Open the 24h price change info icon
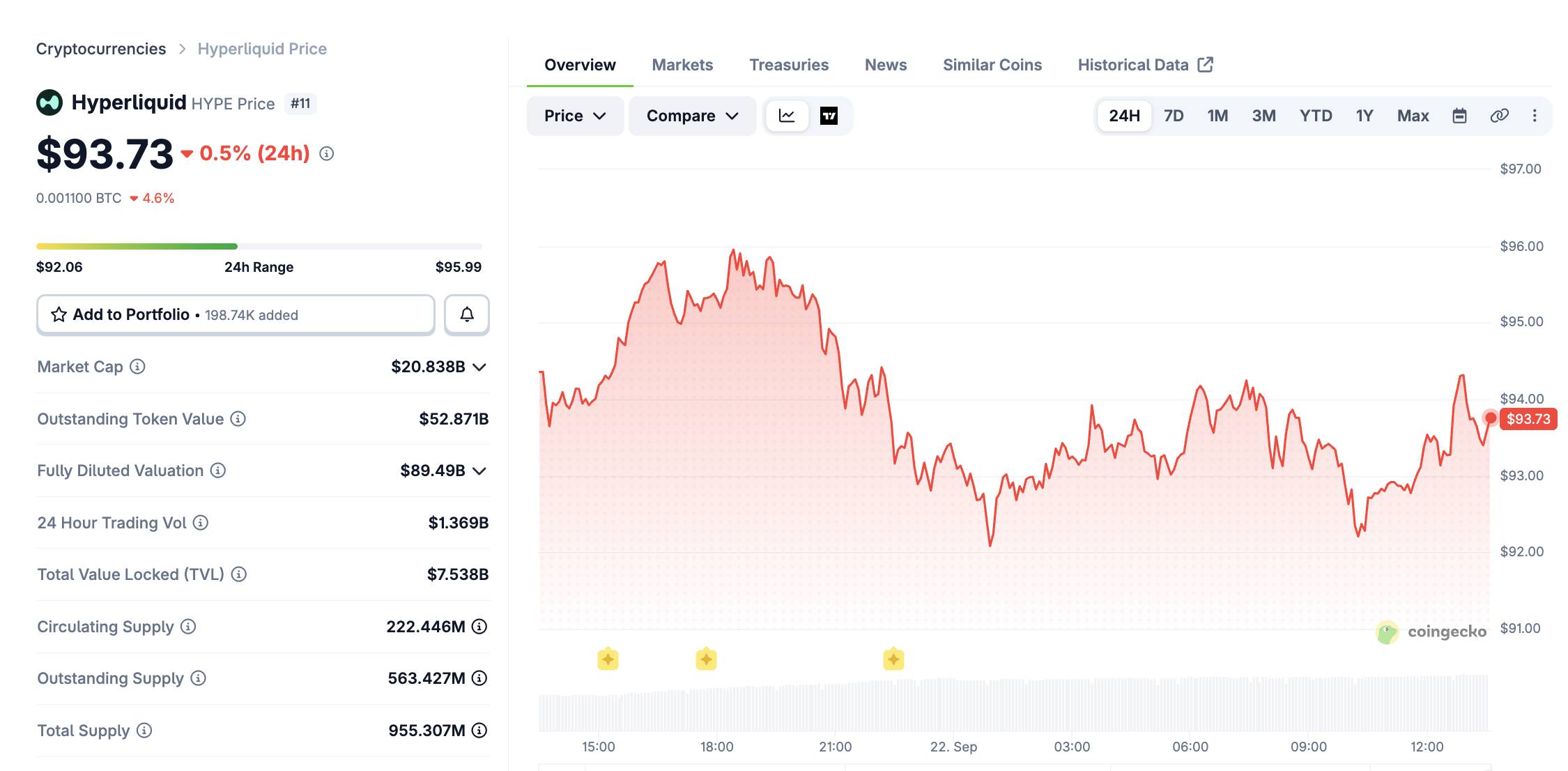The image size is (1568, 771). tap(326, 153)
